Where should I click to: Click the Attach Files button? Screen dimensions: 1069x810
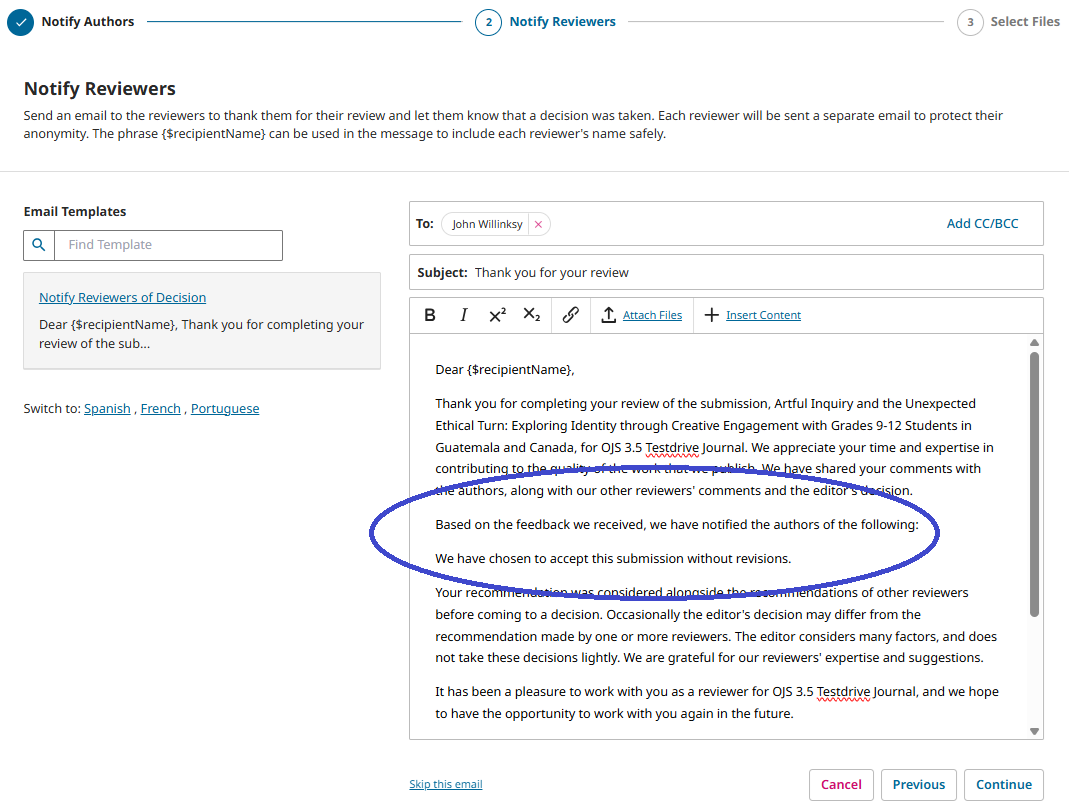641,315
